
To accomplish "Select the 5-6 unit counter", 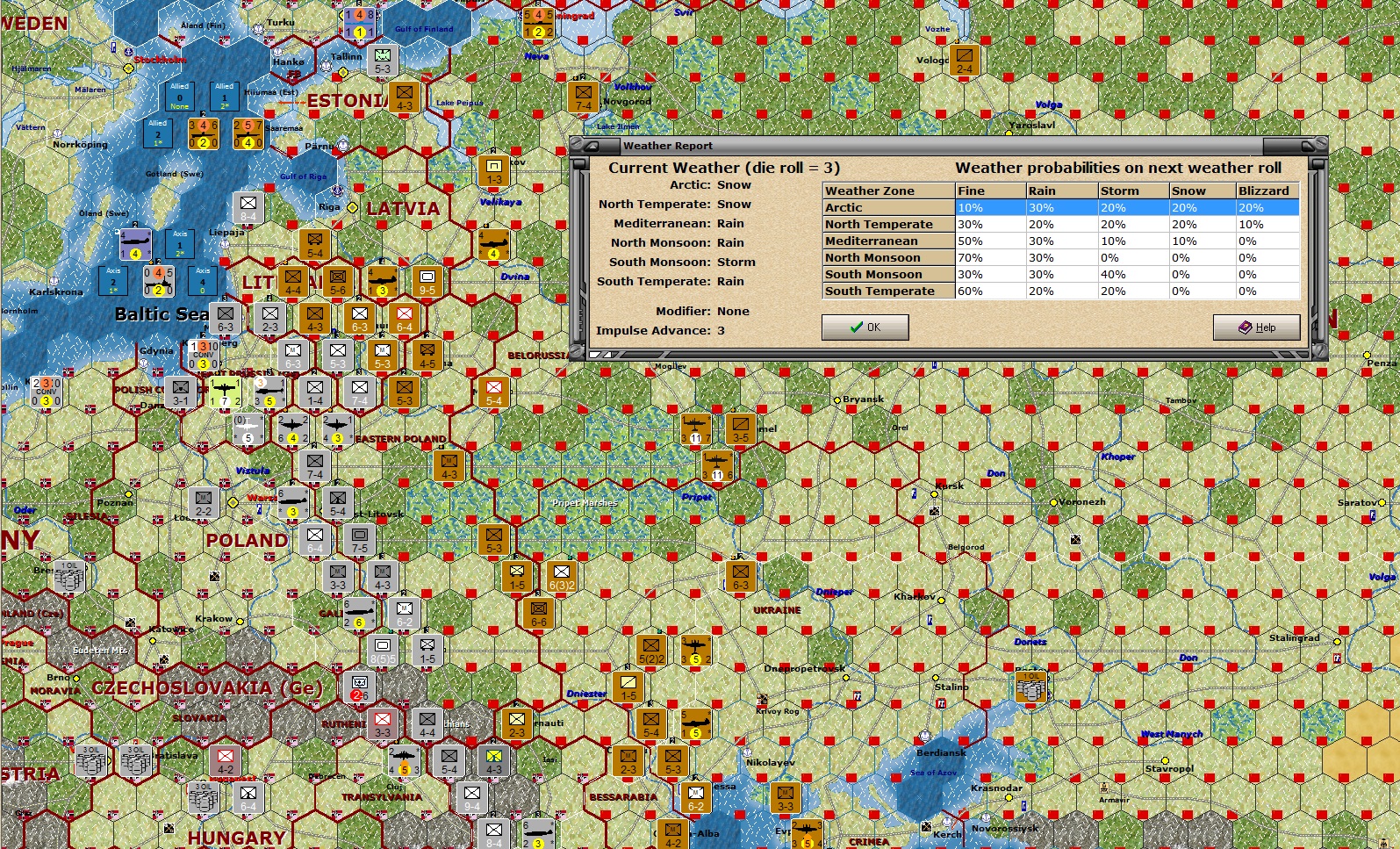I will [x=338, y=282].
